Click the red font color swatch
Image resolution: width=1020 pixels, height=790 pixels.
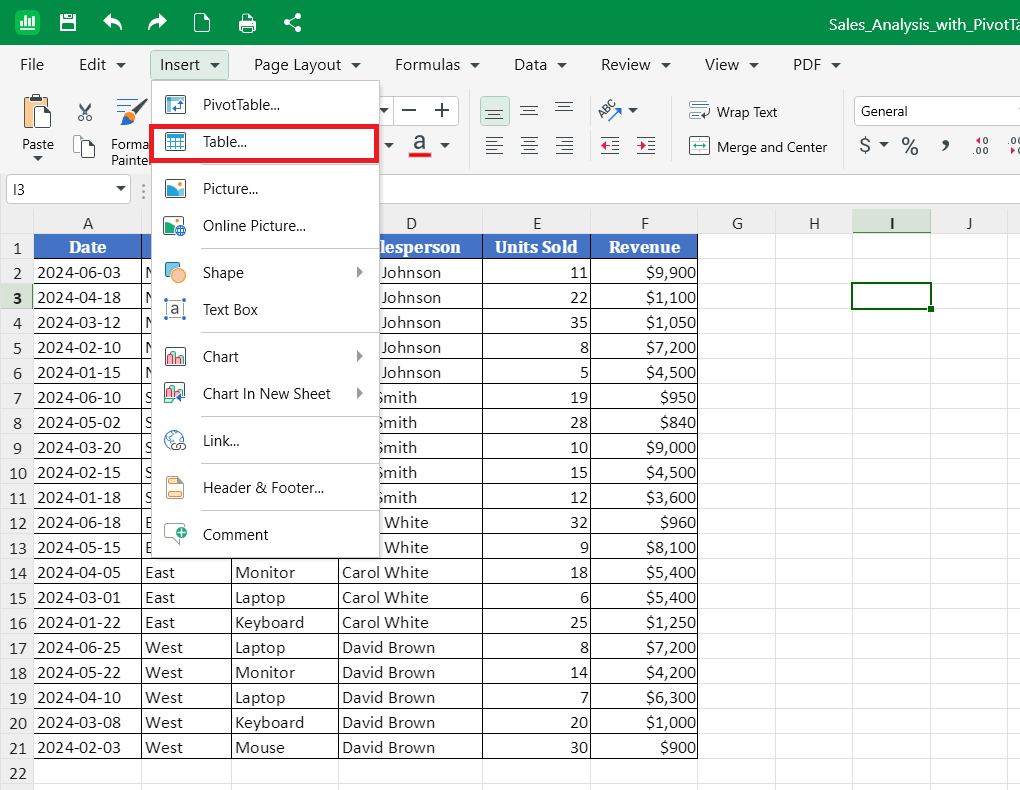coord(420,144)
